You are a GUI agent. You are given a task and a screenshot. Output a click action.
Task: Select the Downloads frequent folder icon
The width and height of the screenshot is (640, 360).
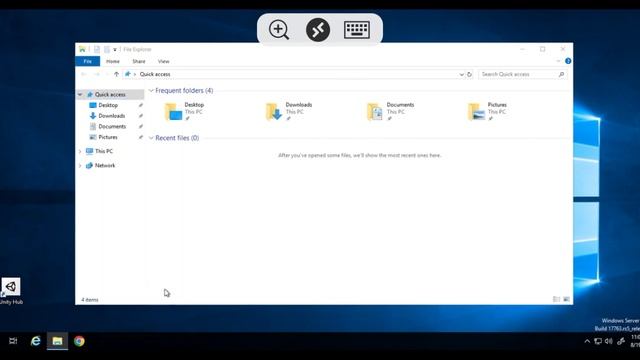pos(274,111)
